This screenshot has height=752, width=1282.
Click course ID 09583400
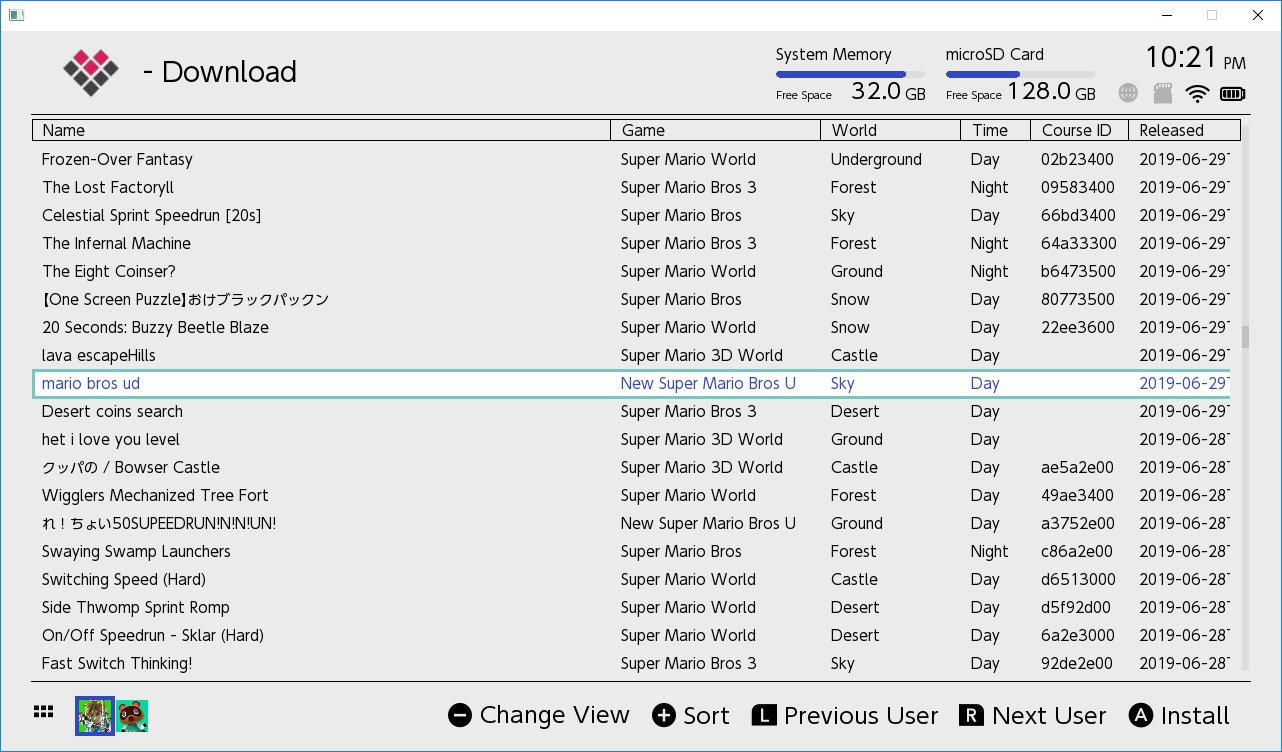point(1077,187)
